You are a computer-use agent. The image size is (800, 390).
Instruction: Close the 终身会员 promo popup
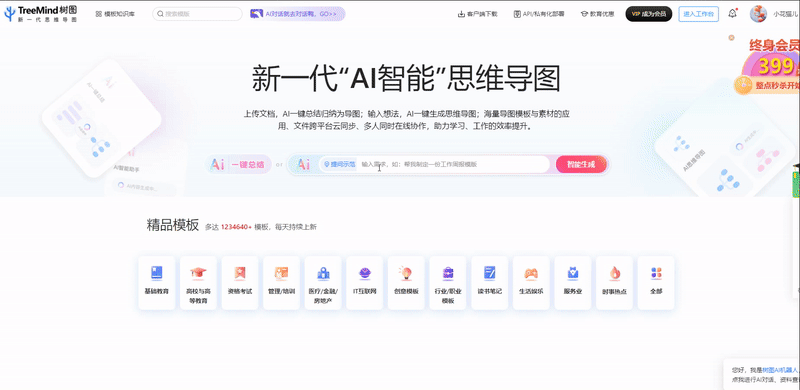point(731,37)
